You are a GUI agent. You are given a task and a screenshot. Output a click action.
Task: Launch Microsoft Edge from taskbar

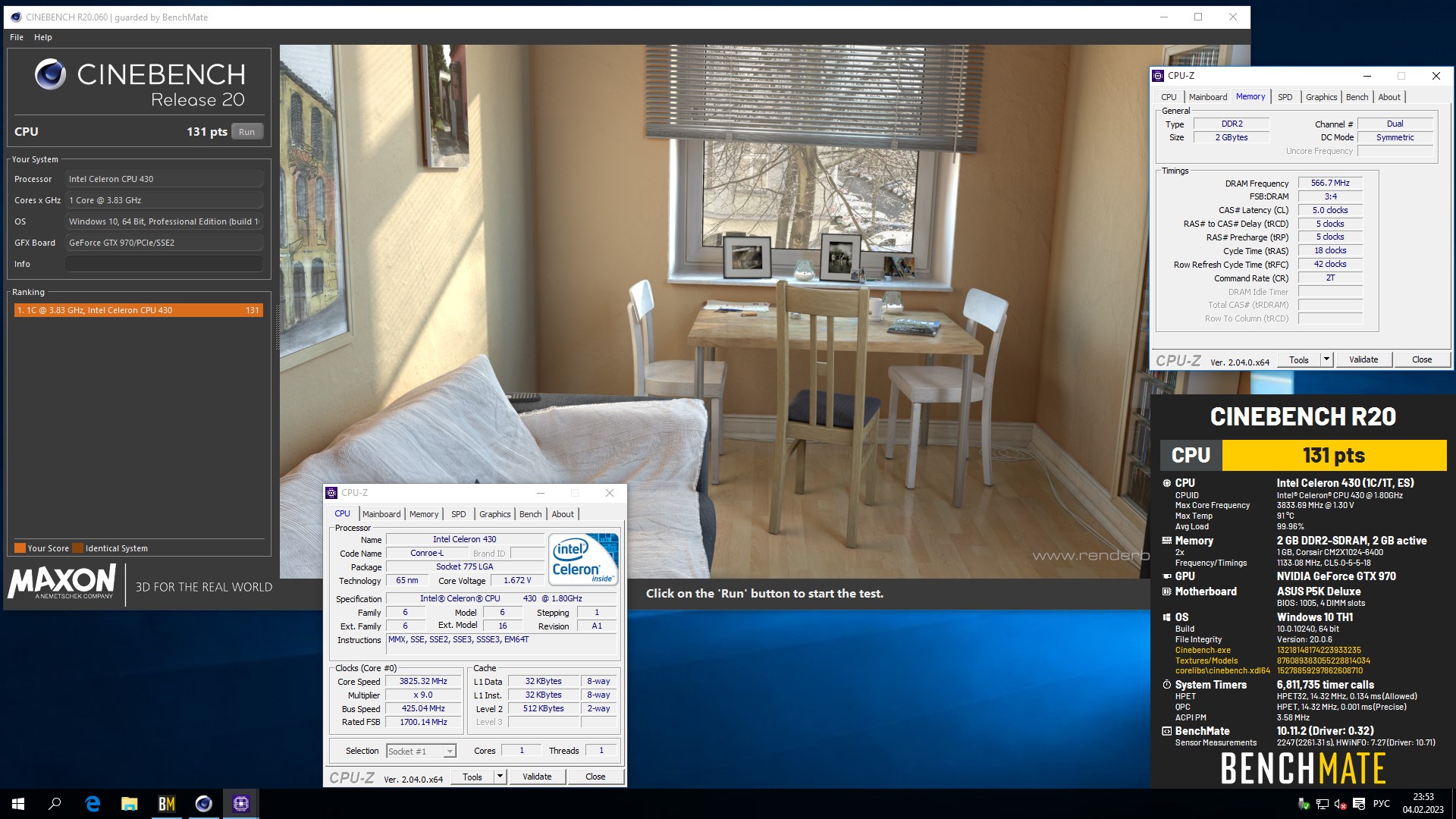click(x=93, y=804)
